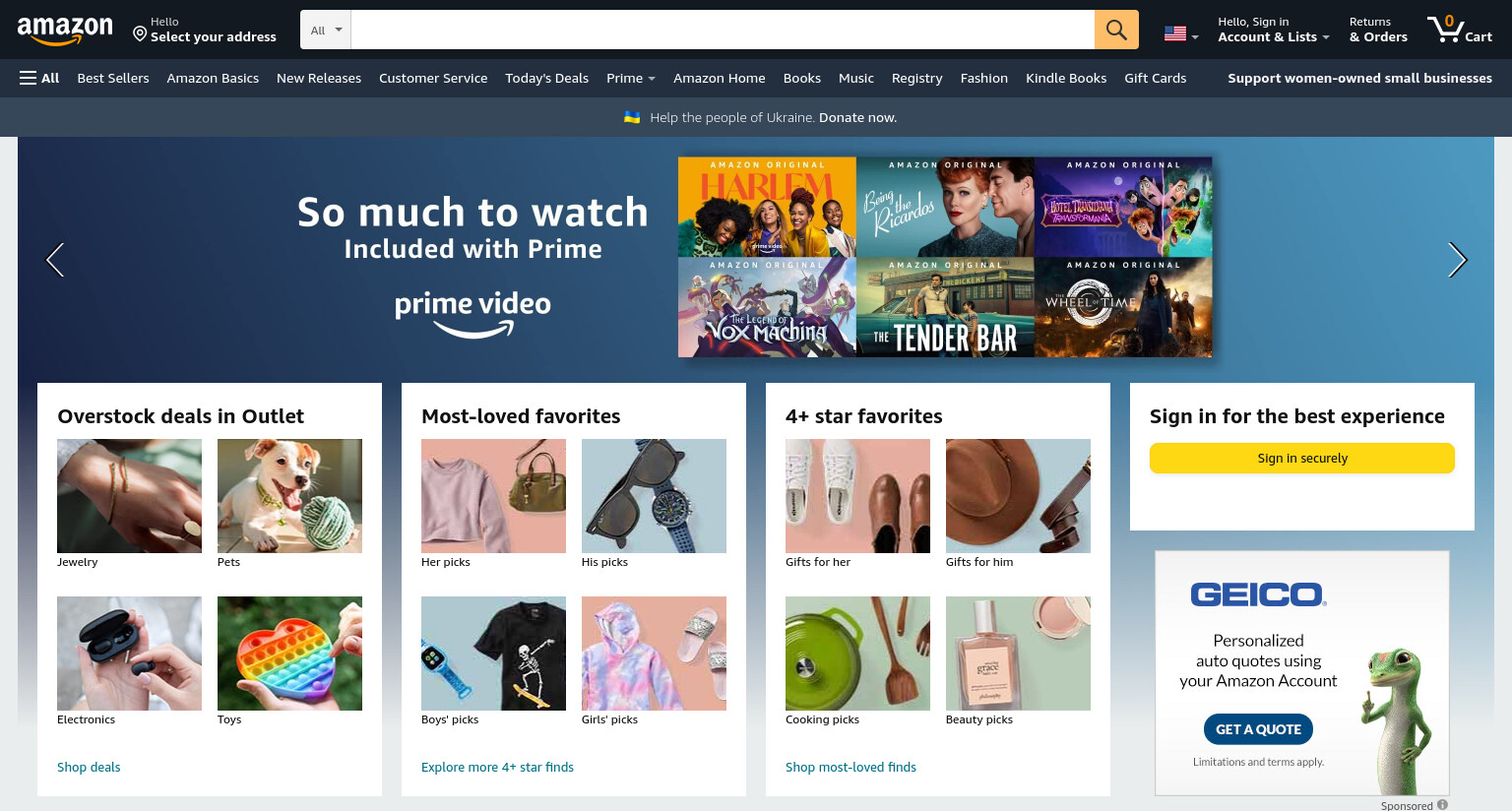Click the prime video logo on banner

pos(472,314)
